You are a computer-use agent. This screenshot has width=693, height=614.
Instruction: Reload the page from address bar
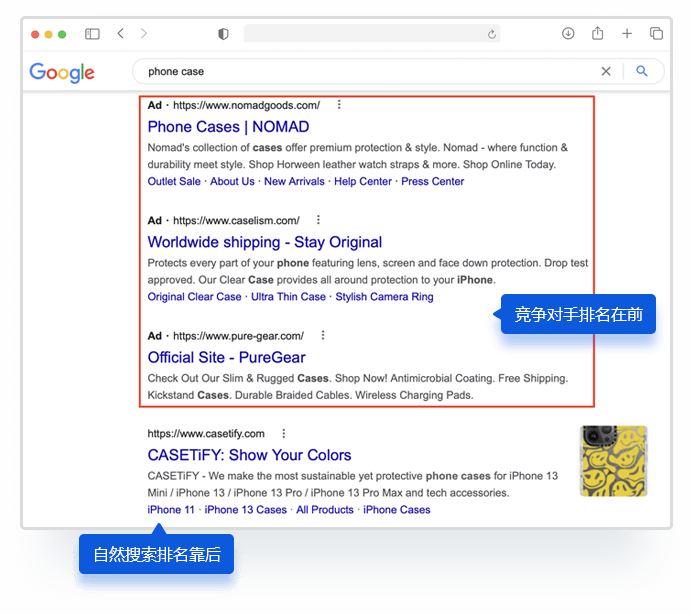click(x=491, y=34)
